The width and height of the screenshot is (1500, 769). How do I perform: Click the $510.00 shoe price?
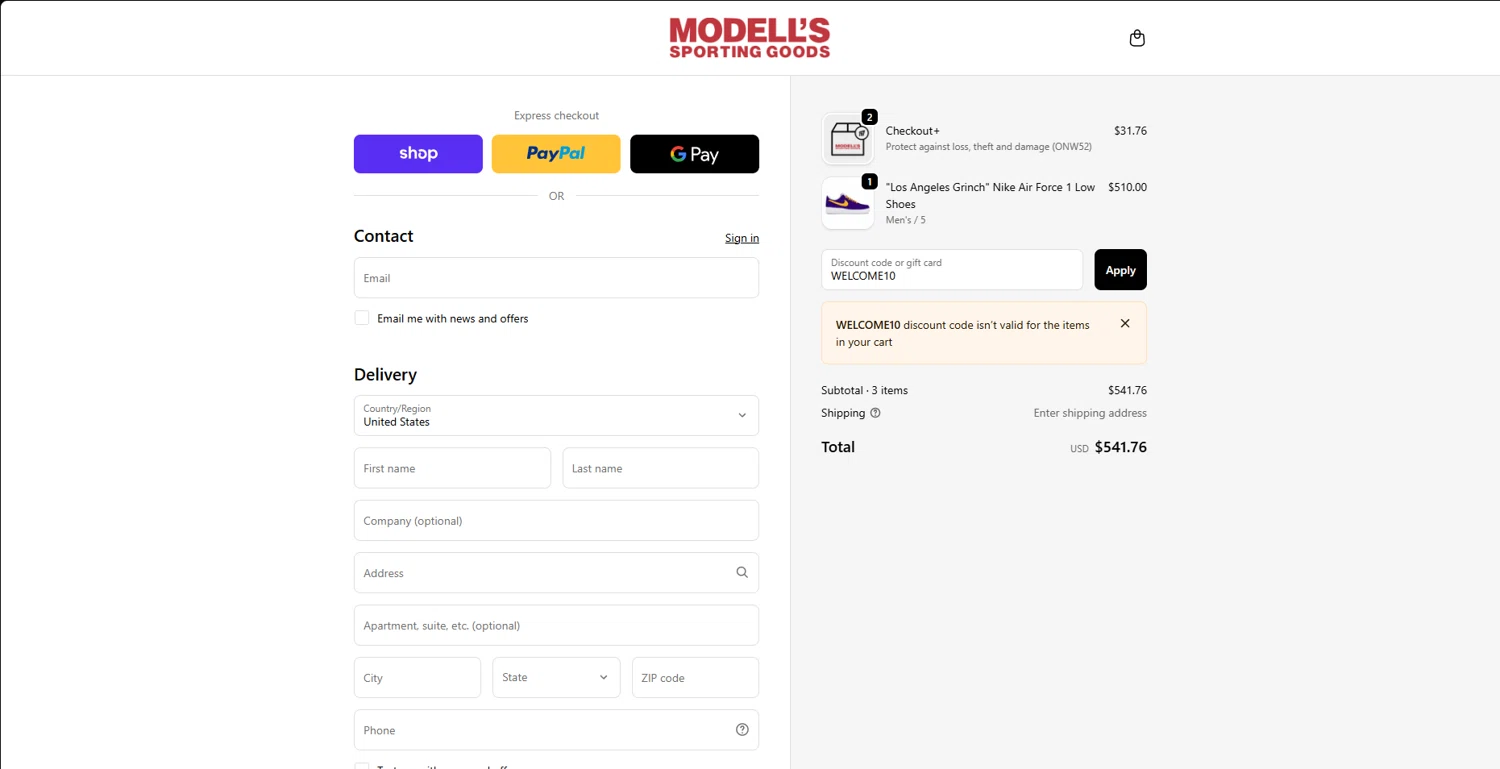coord(1127,187)
